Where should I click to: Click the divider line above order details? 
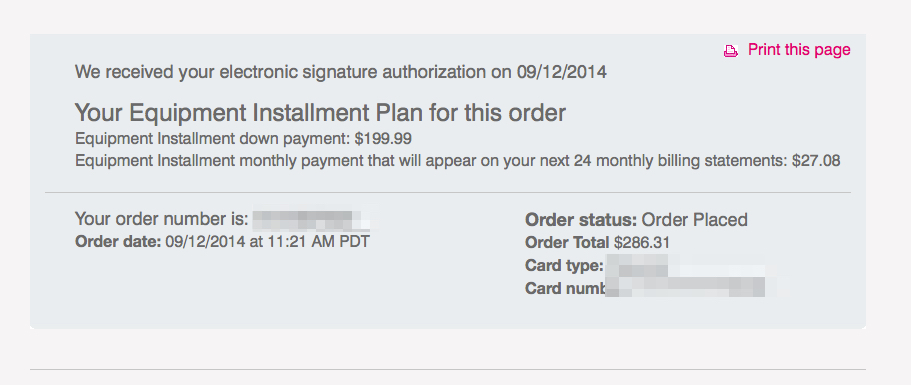tap(447, 192)
